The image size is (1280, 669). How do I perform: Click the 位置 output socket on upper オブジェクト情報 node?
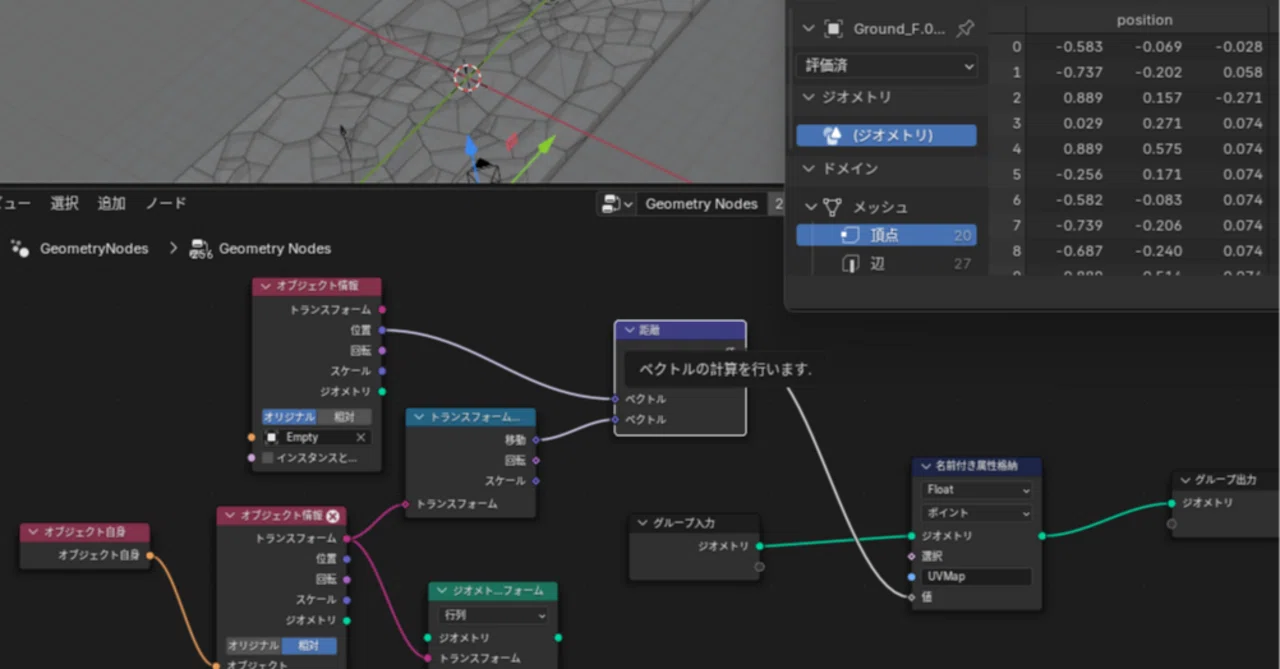[x=382, y=330]
